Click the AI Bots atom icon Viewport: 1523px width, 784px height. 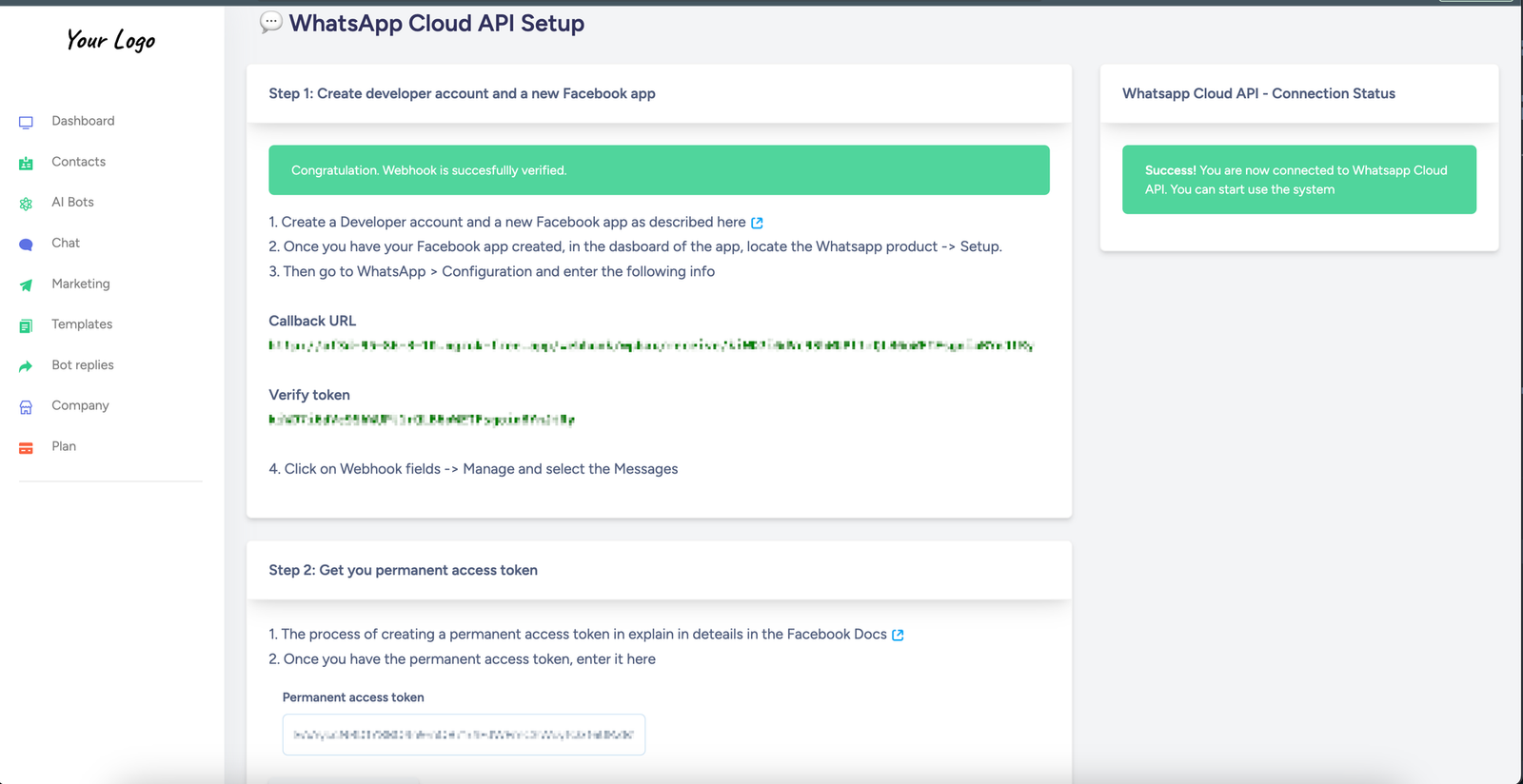pyautogui.click(x=26, y=204)
